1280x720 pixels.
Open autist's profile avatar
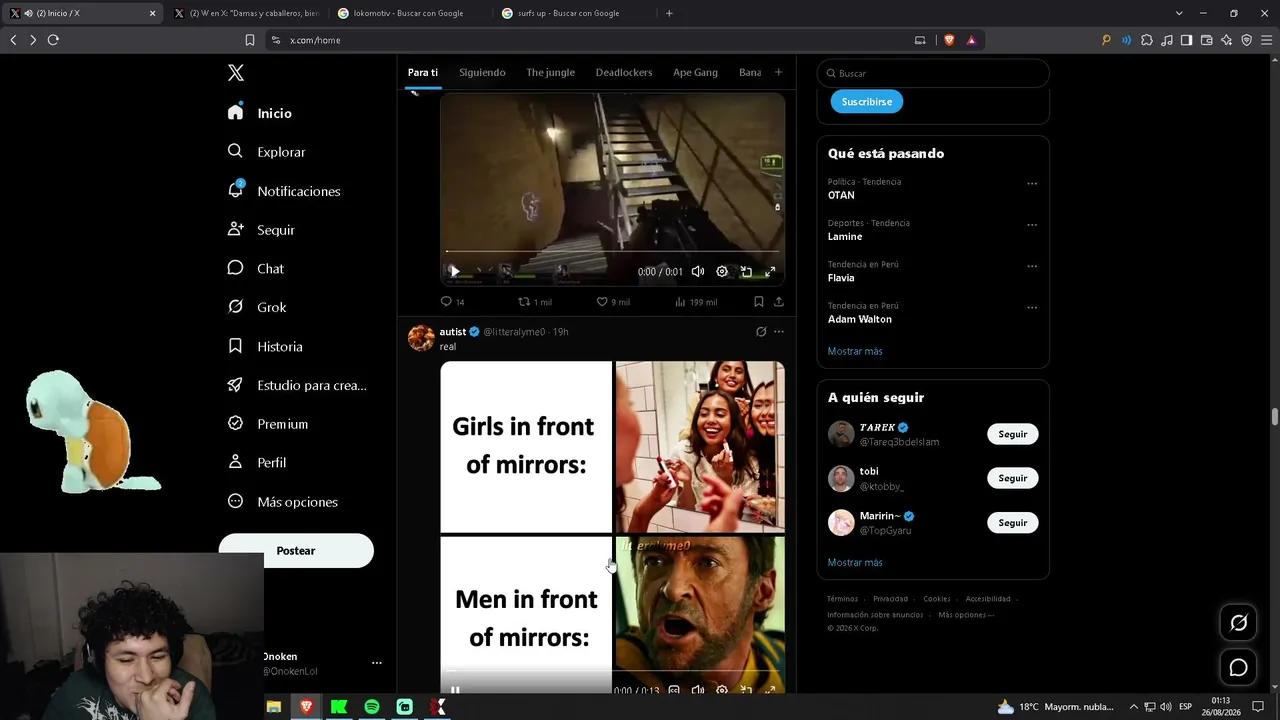421,338
